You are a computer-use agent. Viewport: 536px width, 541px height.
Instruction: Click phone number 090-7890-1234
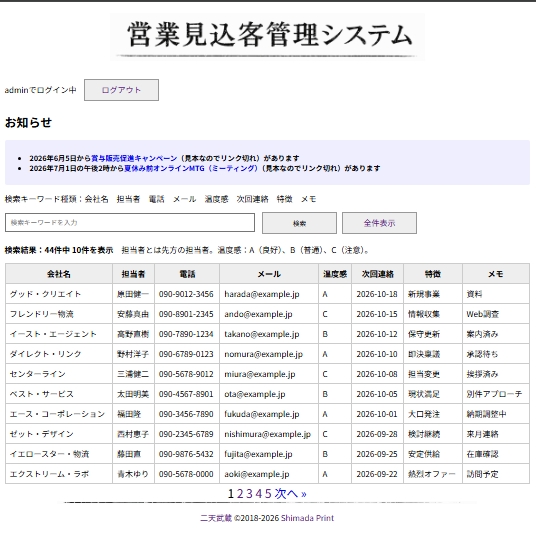pos(187,334)
